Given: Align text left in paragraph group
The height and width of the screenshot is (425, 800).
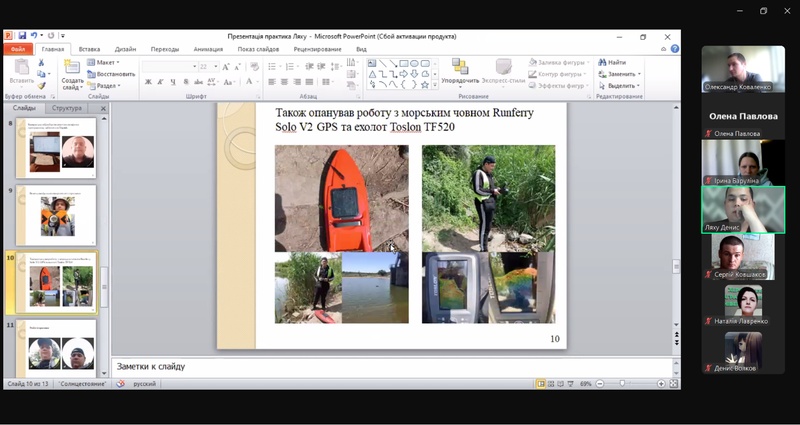Looking at the screenshot, I should click(x=272, y=82).
